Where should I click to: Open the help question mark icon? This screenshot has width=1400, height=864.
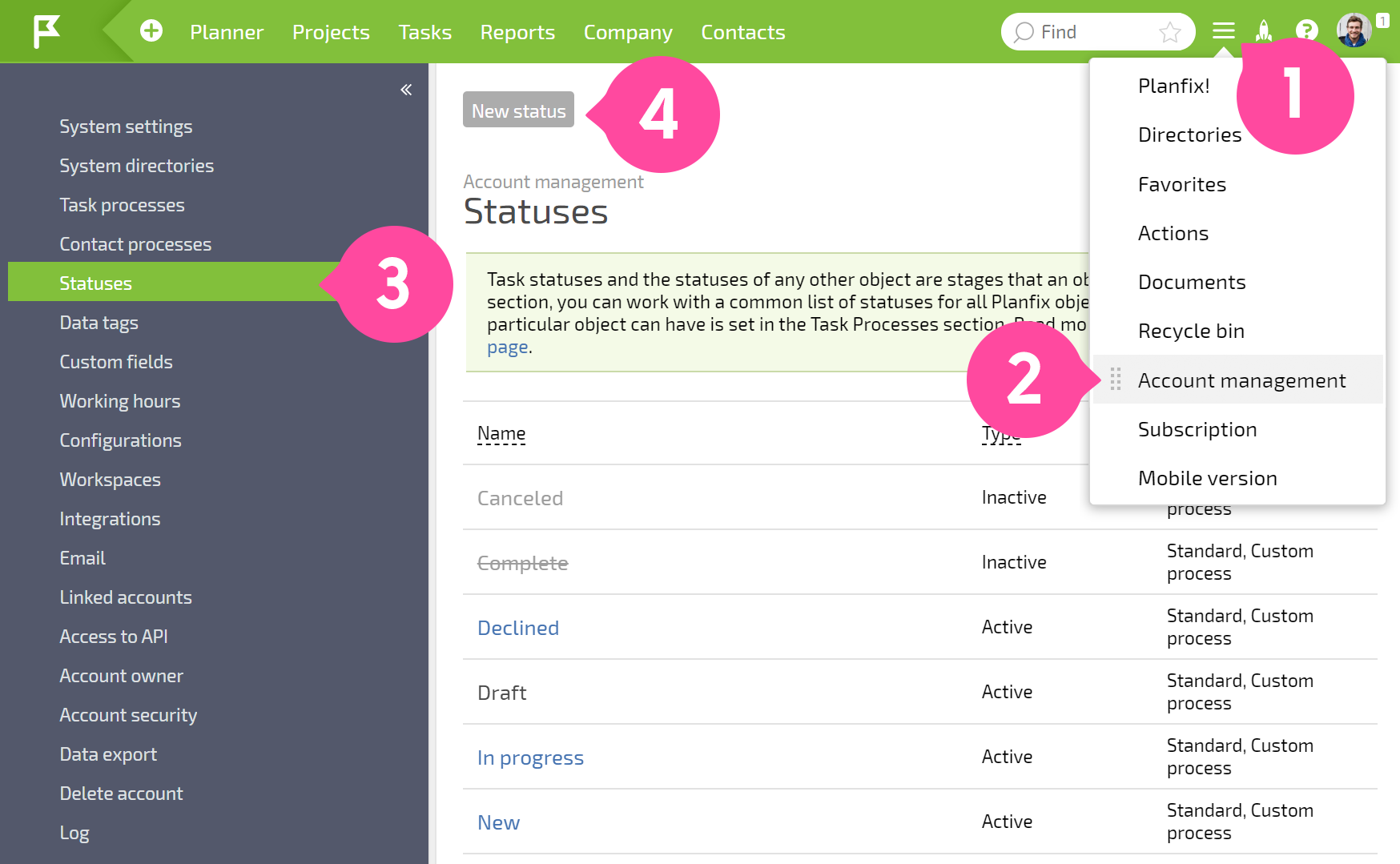(1306, 31)
